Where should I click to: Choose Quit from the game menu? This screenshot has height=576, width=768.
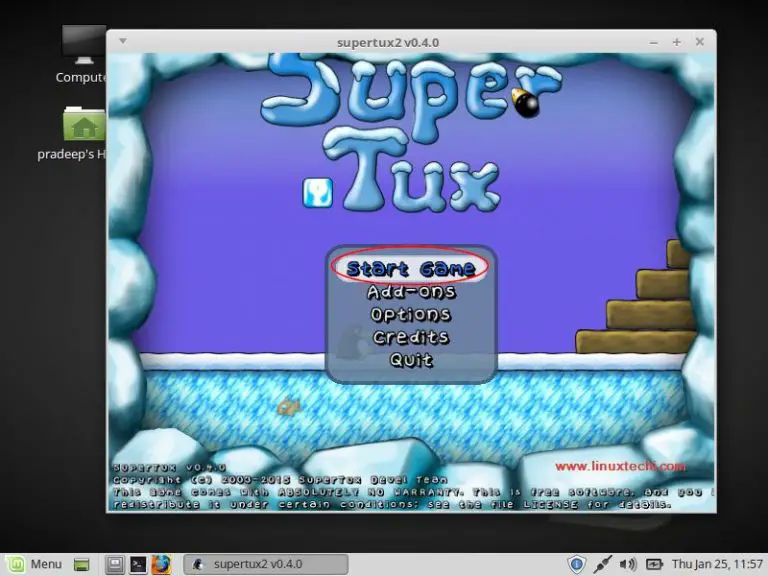[411, 360]
